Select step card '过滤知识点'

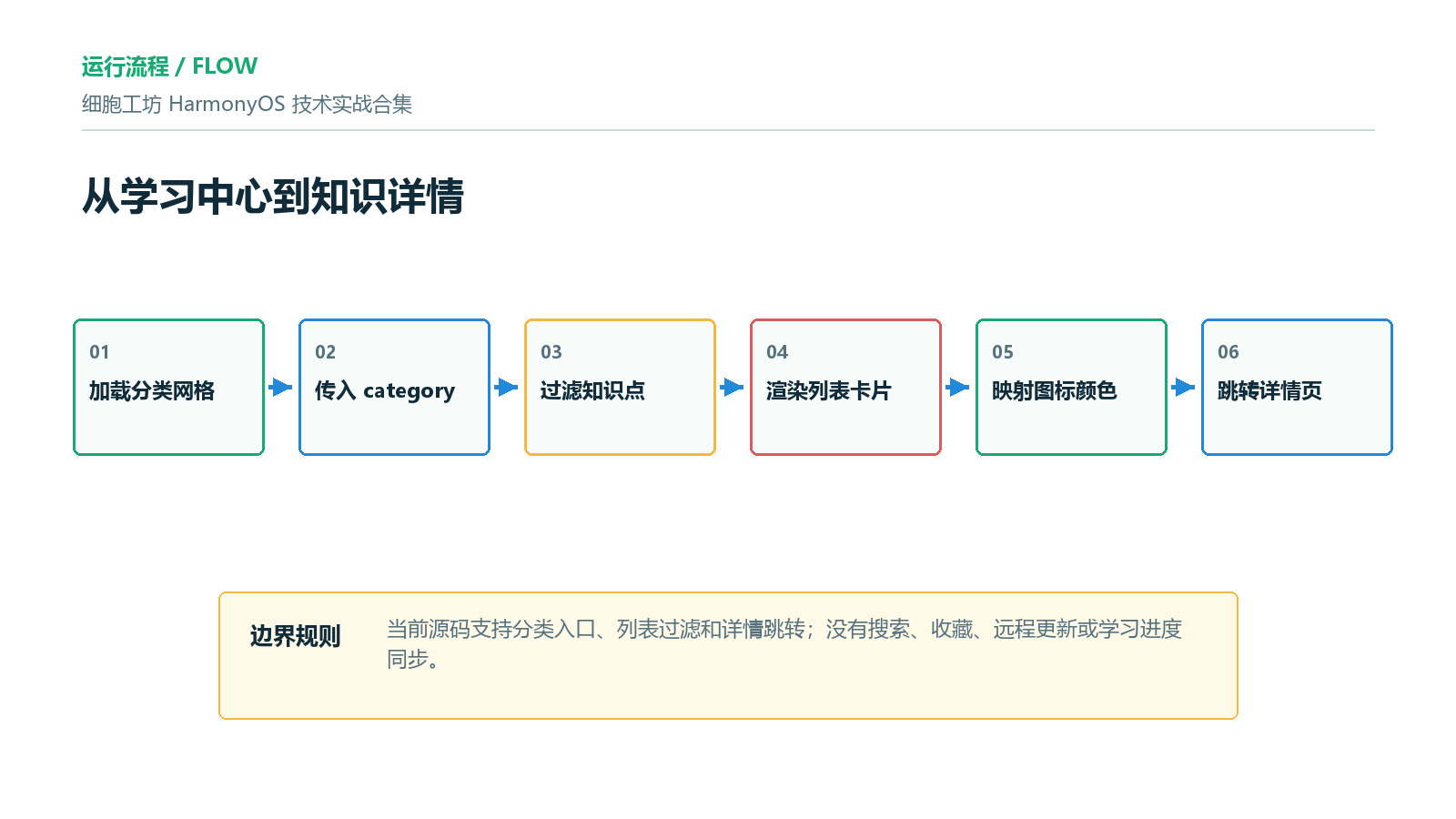(x=621, y=387)
